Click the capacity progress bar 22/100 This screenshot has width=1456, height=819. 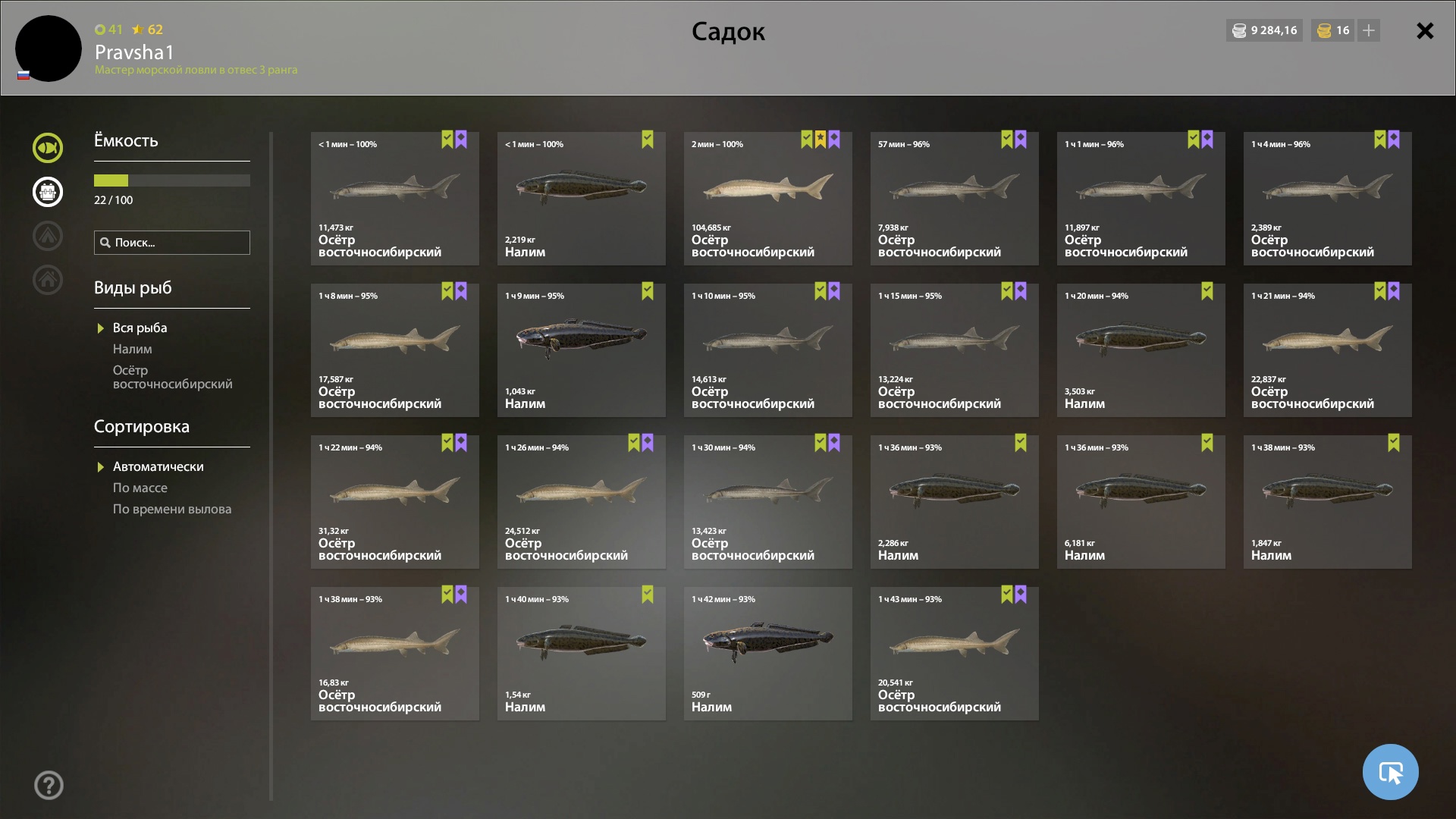172,180
